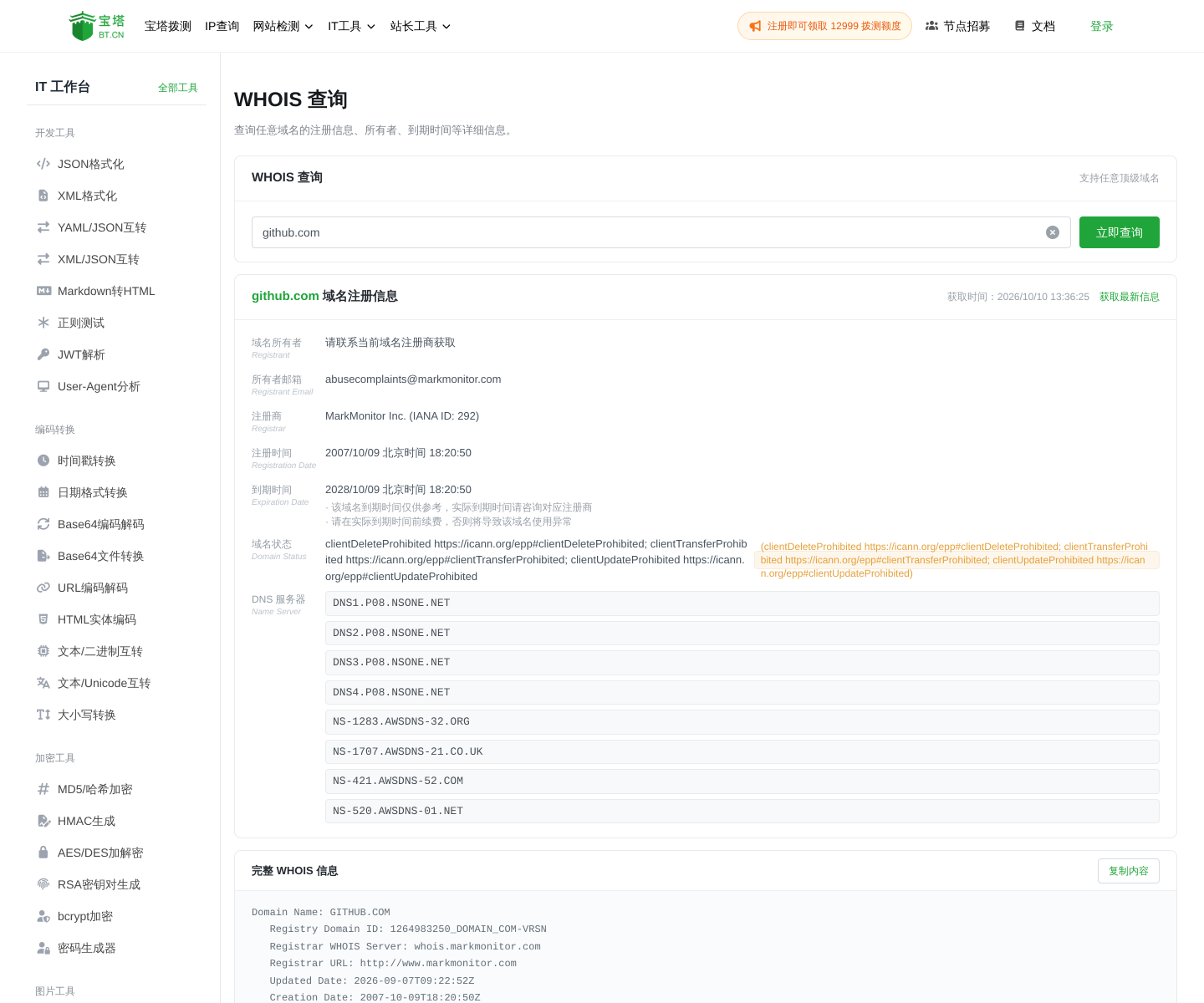Viewport: 1204px width, 1003px height.
Task: Clear the domain field with the X icon
Action: [1053, 232]
